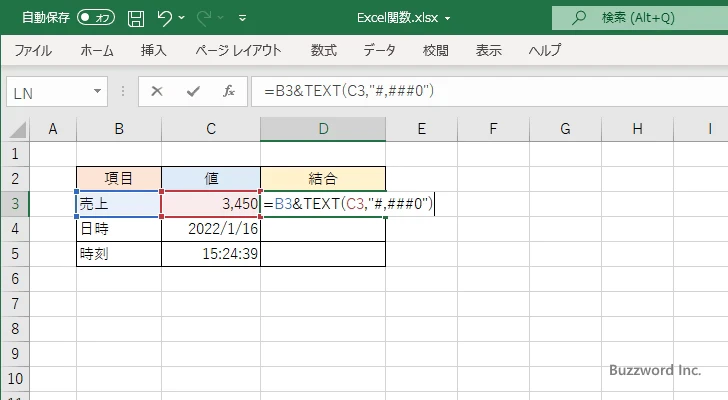Click the fx Insert Function icon
Viewport: 728px width, 400px height.
pyautogui.click(x=229, y=91)
